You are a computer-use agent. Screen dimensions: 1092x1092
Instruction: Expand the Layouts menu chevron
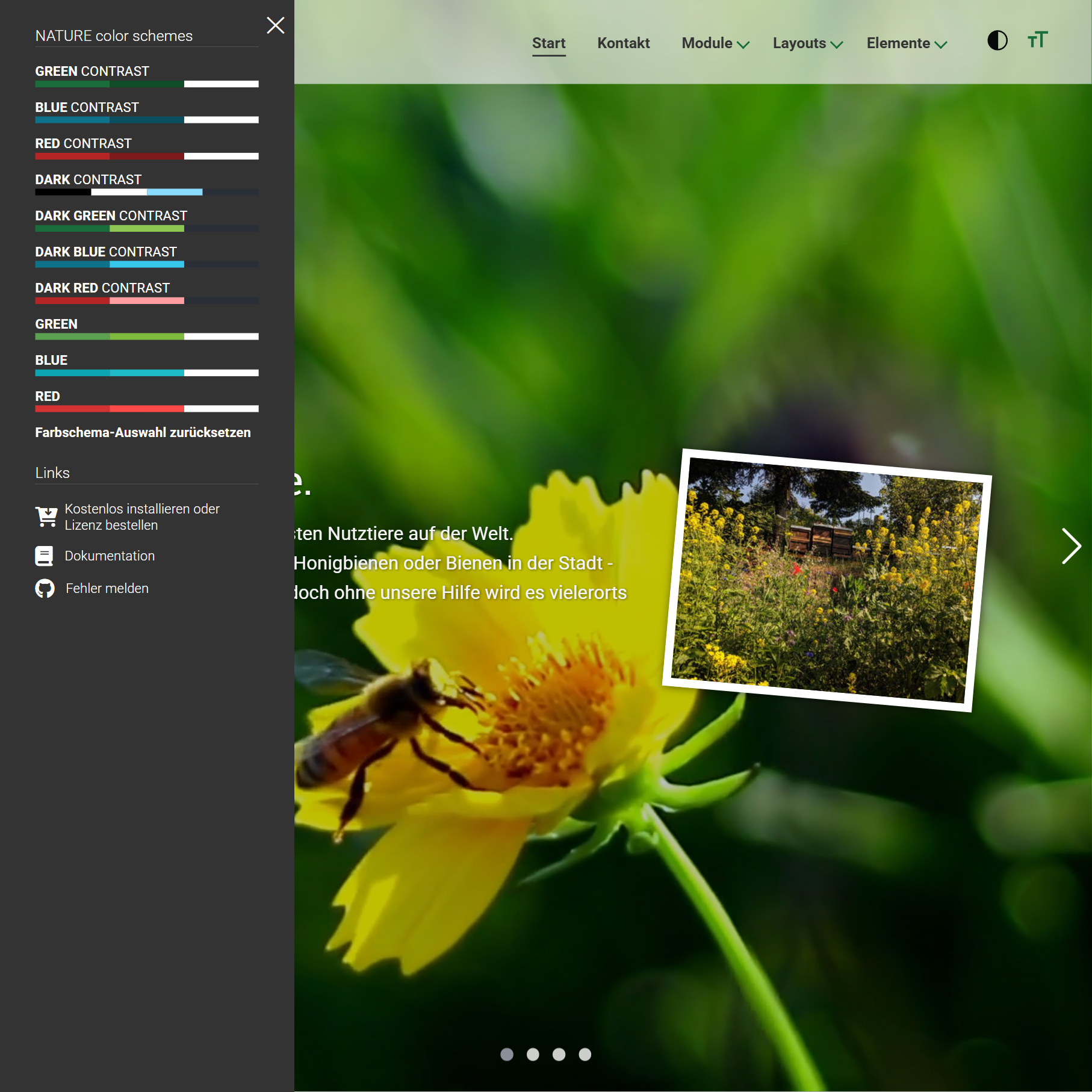click(x=836, y=45)
